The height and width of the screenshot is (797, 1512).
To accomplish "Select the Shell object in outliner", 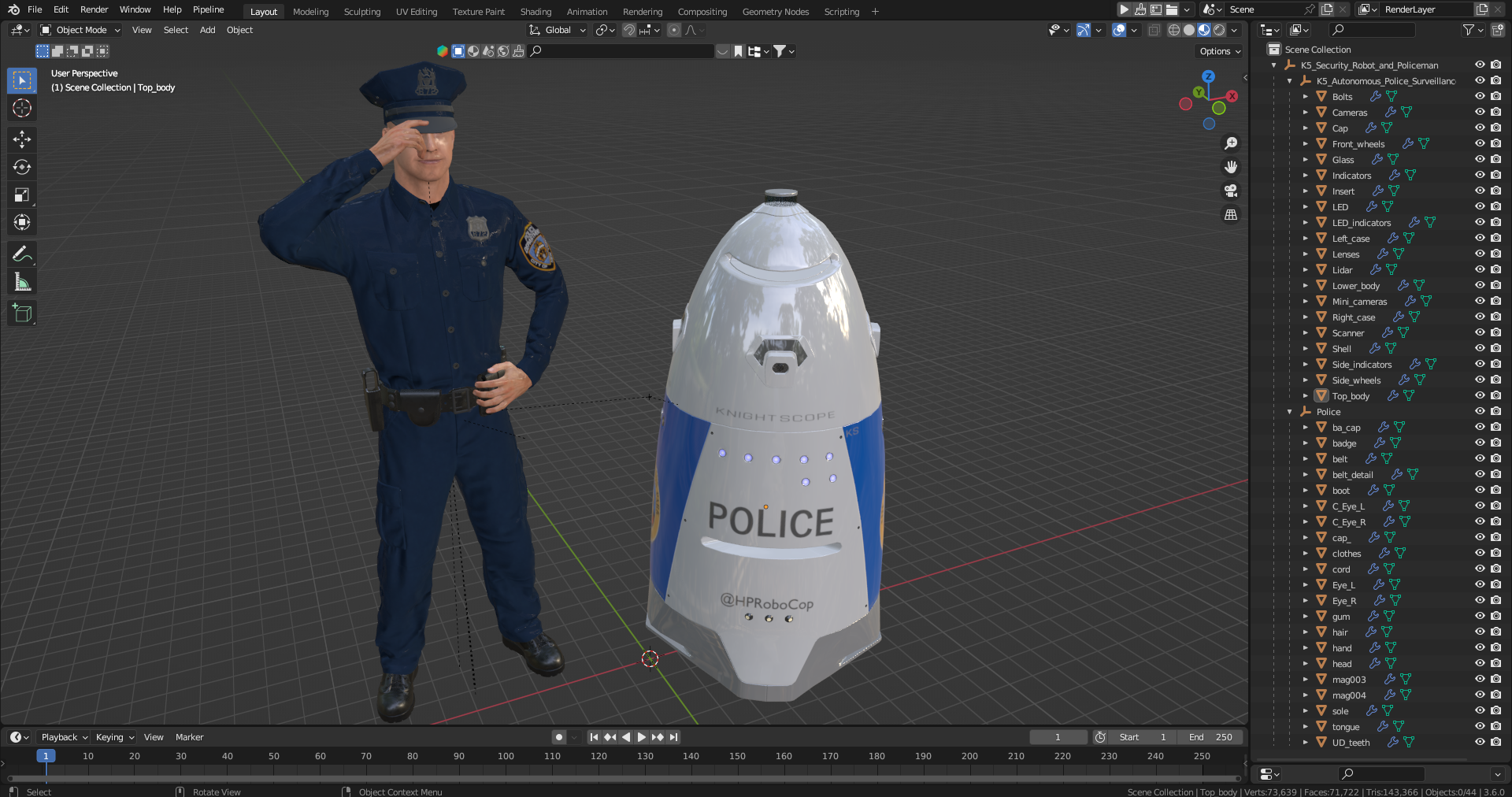I will coord(1341,349).
